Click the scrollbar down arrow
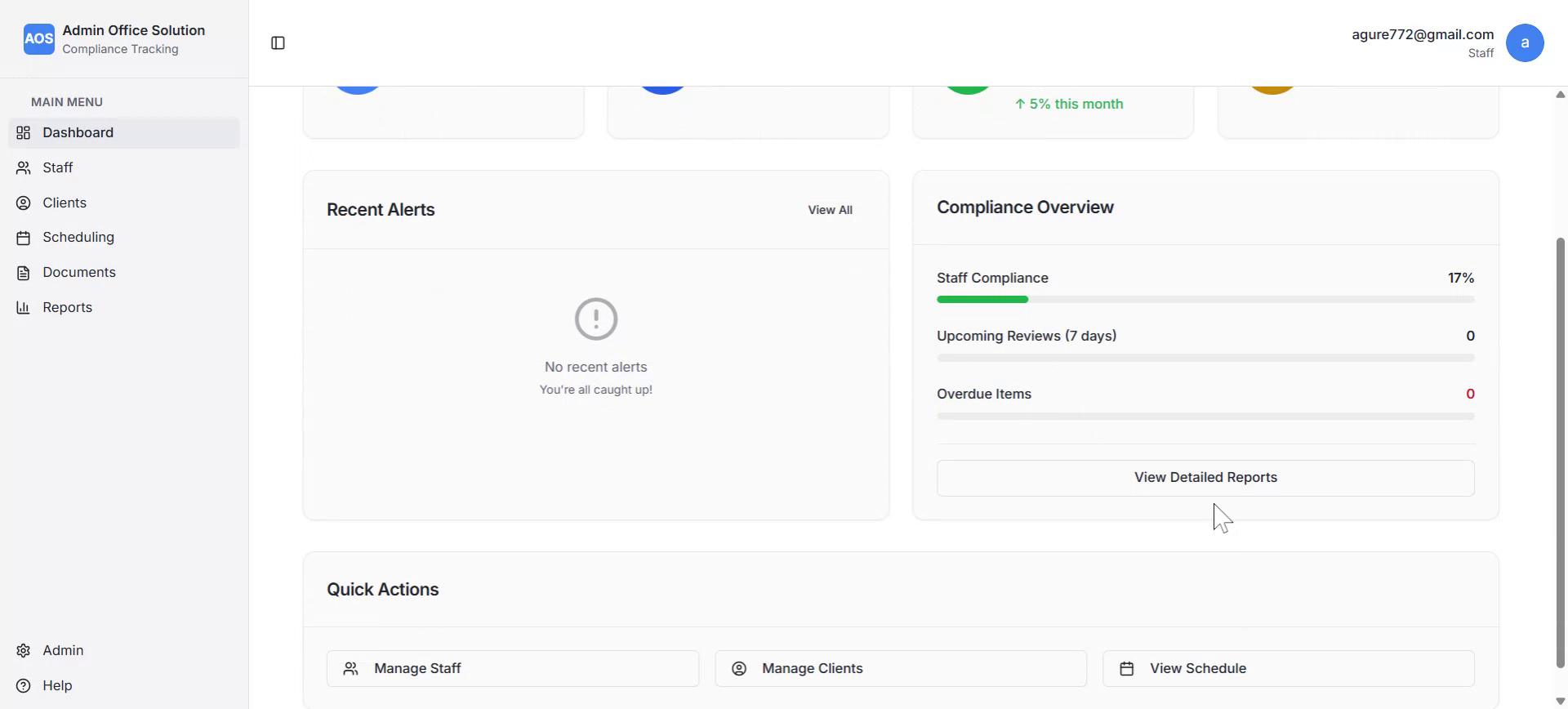This screenshot has height=709, width=1568. click(1561, 702)
